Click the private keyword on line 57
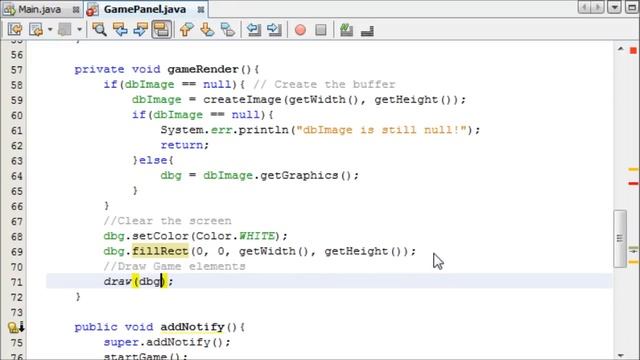This screenshot has height=360, width=640. tap(99, 69)
